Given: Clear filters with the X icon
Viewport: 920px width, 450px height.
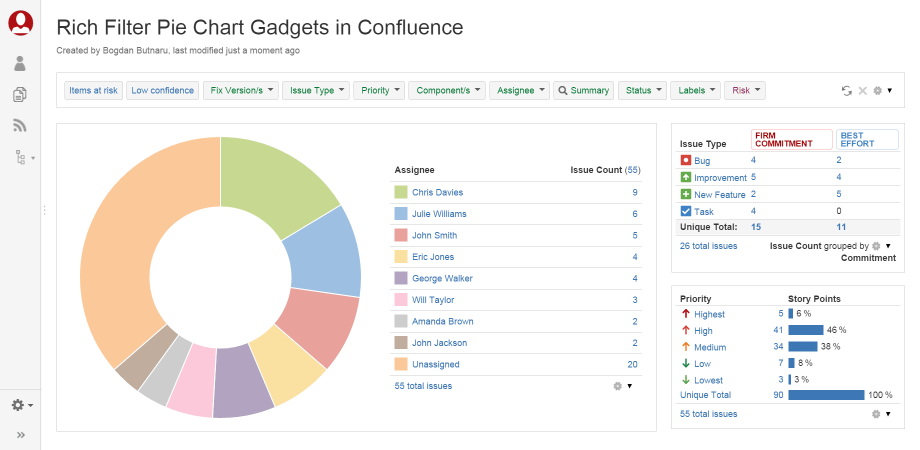Looking at the screenshot, I should (862, 90).
